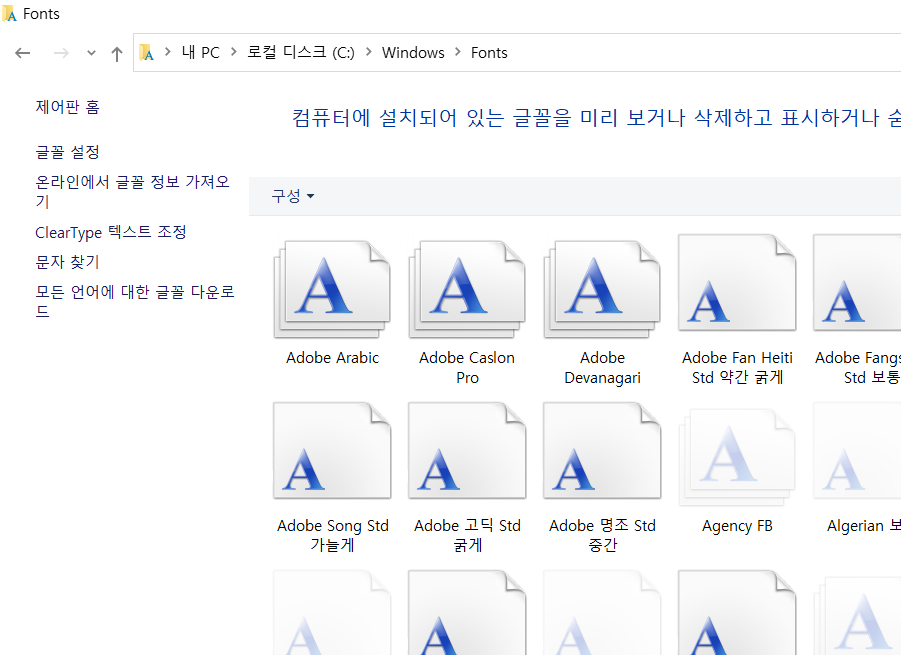901x655 pixels.
Task: Select Adobe Song Std 가늘게 font icon
Action: 332,450
